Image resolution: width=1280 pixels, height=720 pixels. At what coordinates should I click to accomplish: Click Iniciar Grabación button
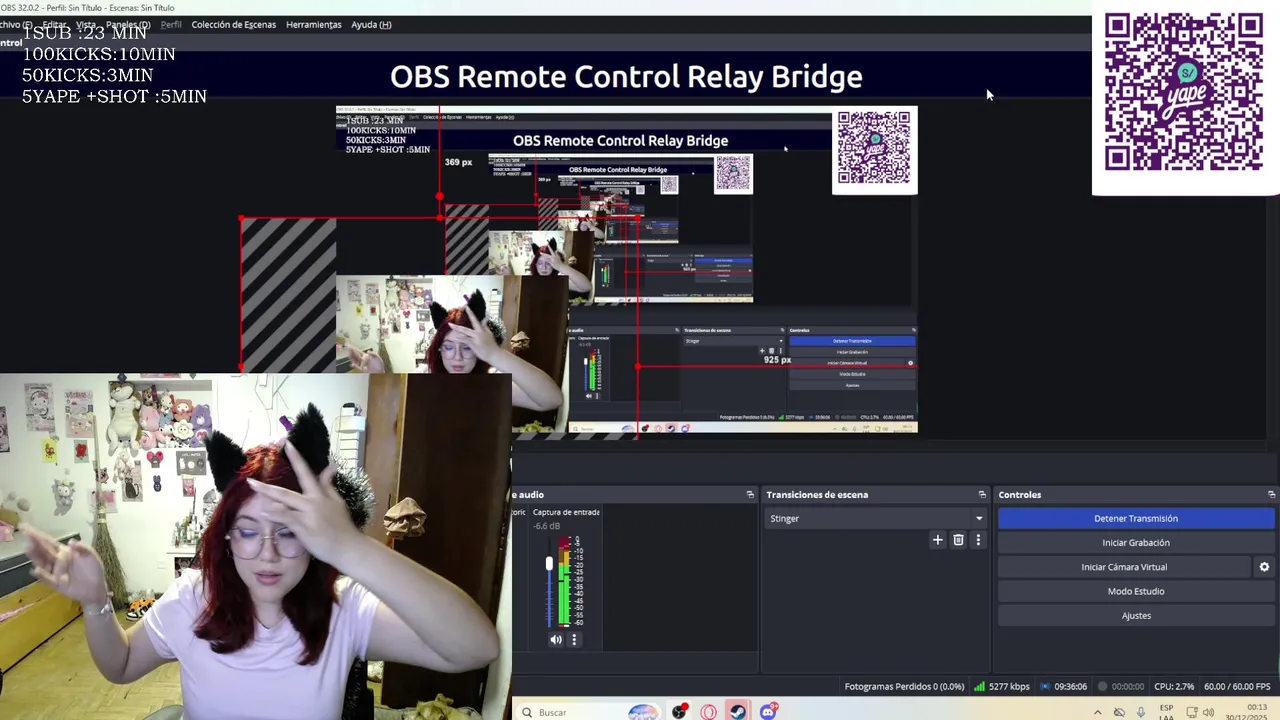[1136, 543]
